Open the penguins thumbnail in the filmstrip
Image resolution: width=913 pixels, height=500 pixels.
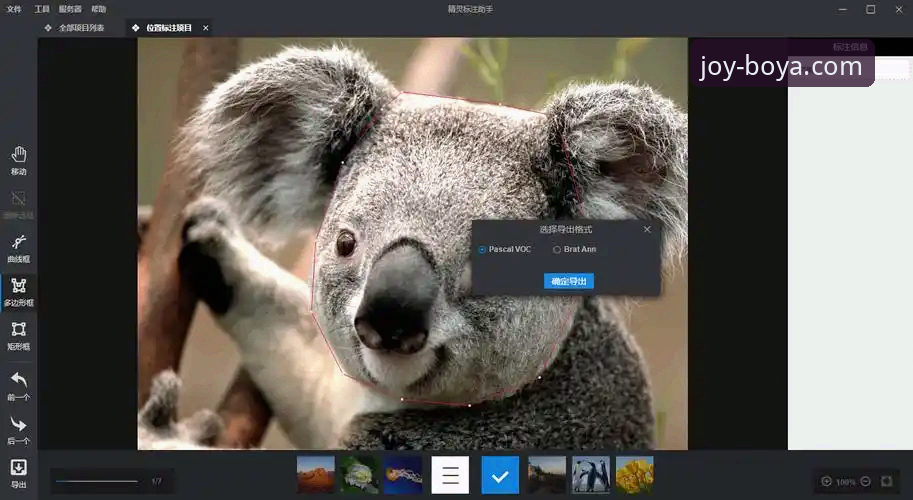pyautogui.click(x=591, y=475)
